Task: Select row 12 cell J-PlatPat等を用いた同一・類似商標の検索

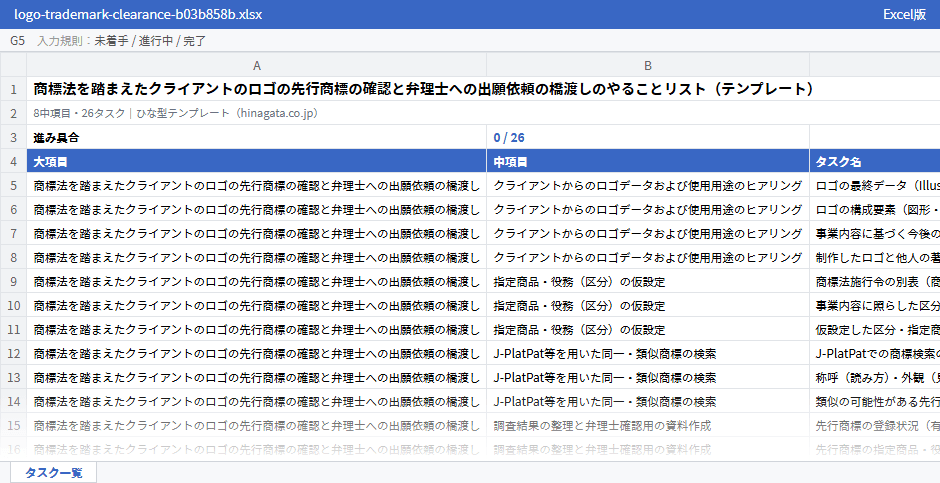Action: 647,353
